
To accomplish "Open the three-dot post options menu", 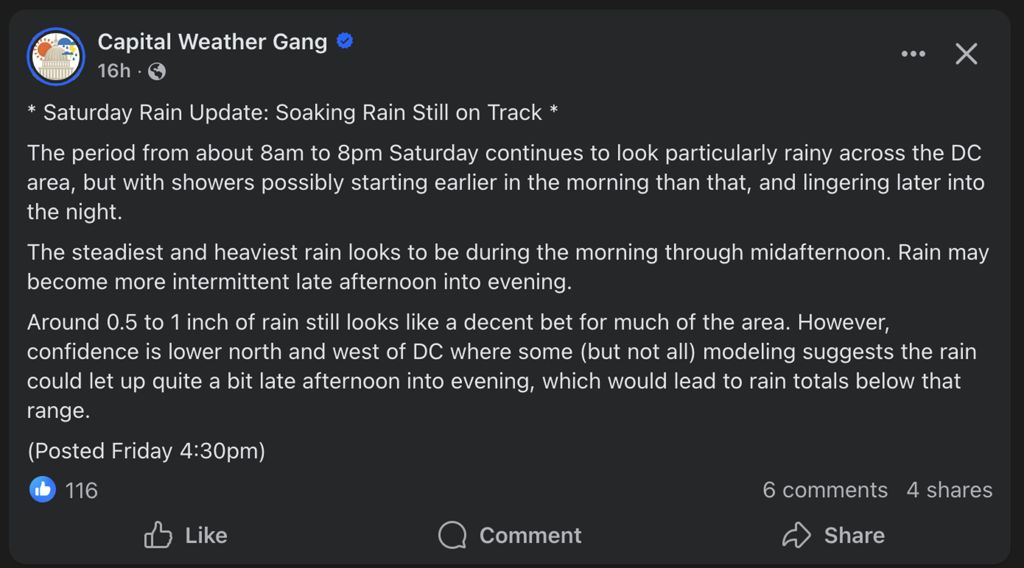I will tap(913, 54).
